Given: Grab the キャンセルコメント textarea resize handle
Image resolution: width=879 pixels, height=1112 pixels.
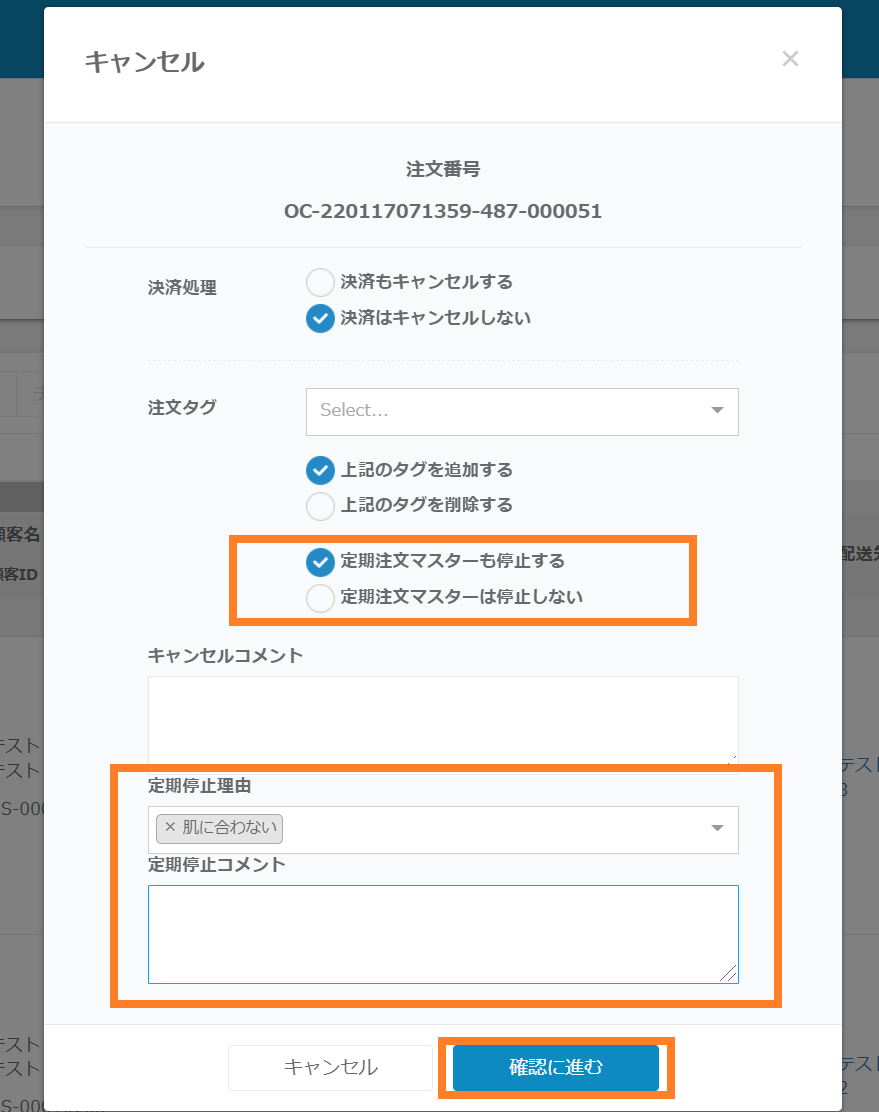Looking at the screenshot, I should pyautogui.click(x=732, y=760).
